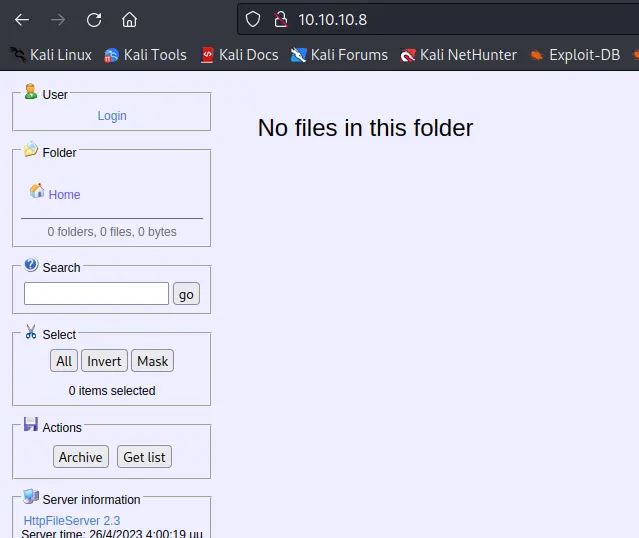Open the Login link
Image resolution: width=639 pixels, height=538 pixels.
112,116
